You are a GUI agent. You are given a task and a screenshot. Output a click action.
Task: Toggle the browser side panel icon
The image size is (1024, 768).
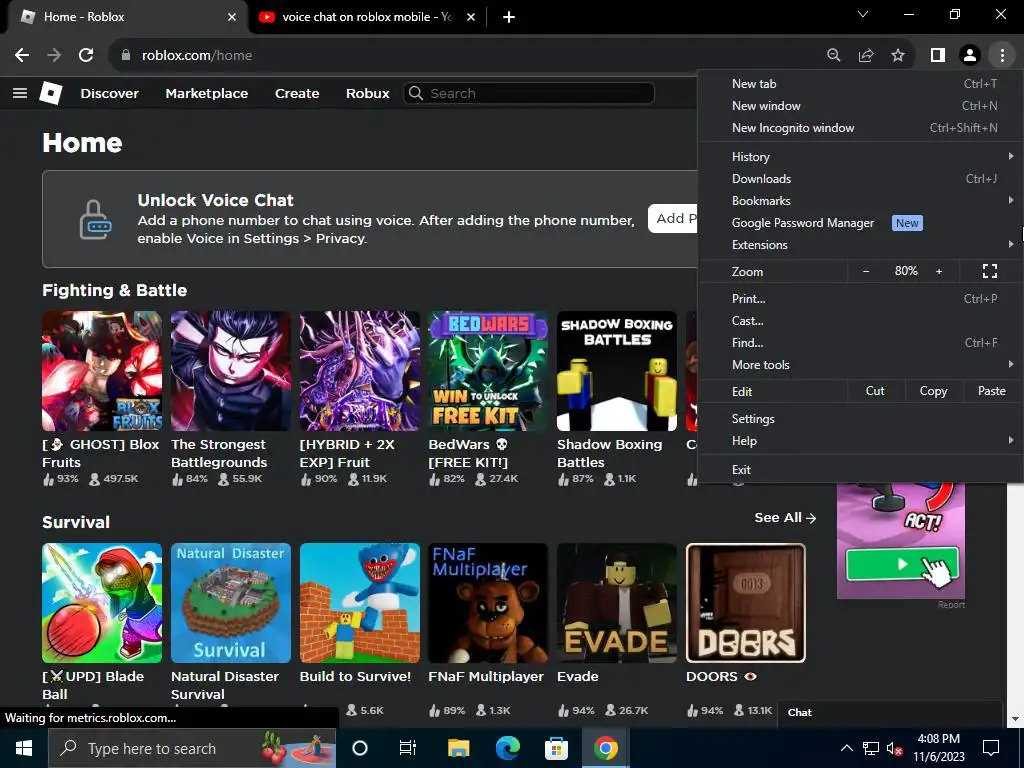[x=938, y=56]
